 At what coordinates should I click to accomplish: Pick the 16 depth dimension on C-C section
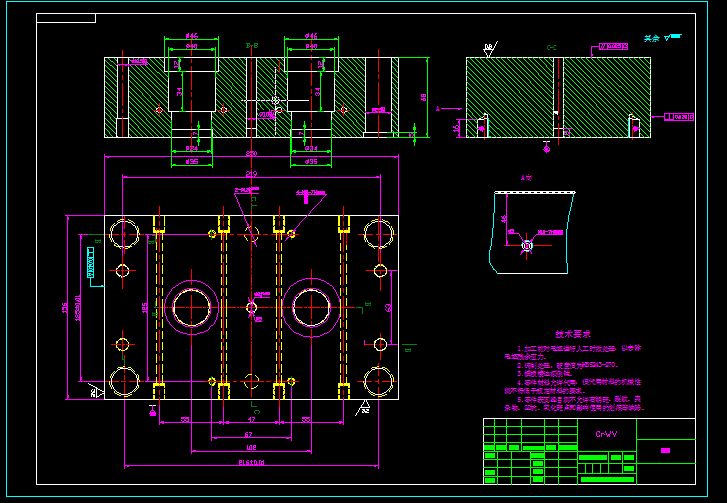tap(457, 127)
